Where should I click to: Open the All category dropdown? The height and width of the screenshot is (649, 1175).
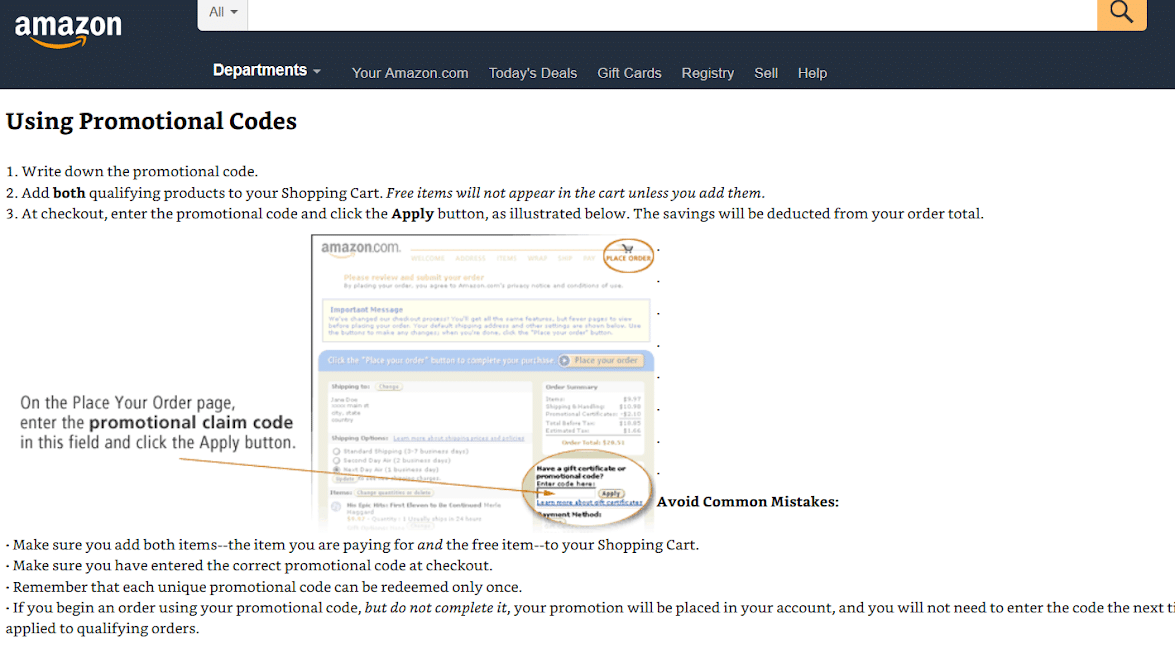tap(223, 13)
